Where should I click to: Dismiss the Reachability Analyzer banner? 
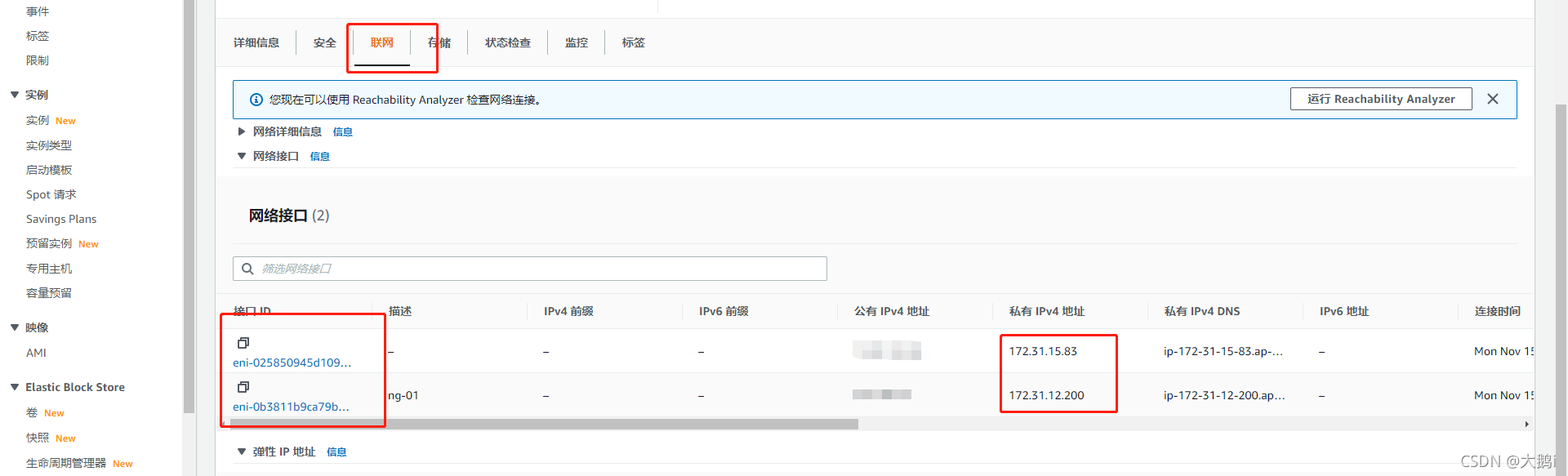pos(1493,99)
